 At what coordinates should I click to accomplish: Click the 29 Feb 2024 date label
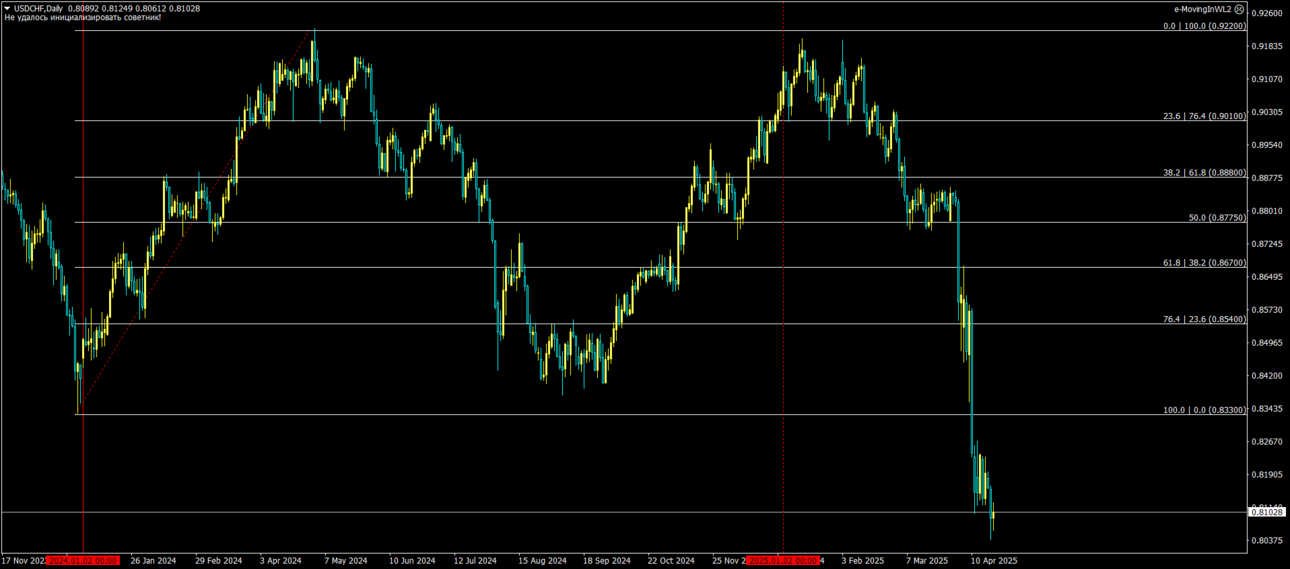pyautogui.click(x=219, y=561)
